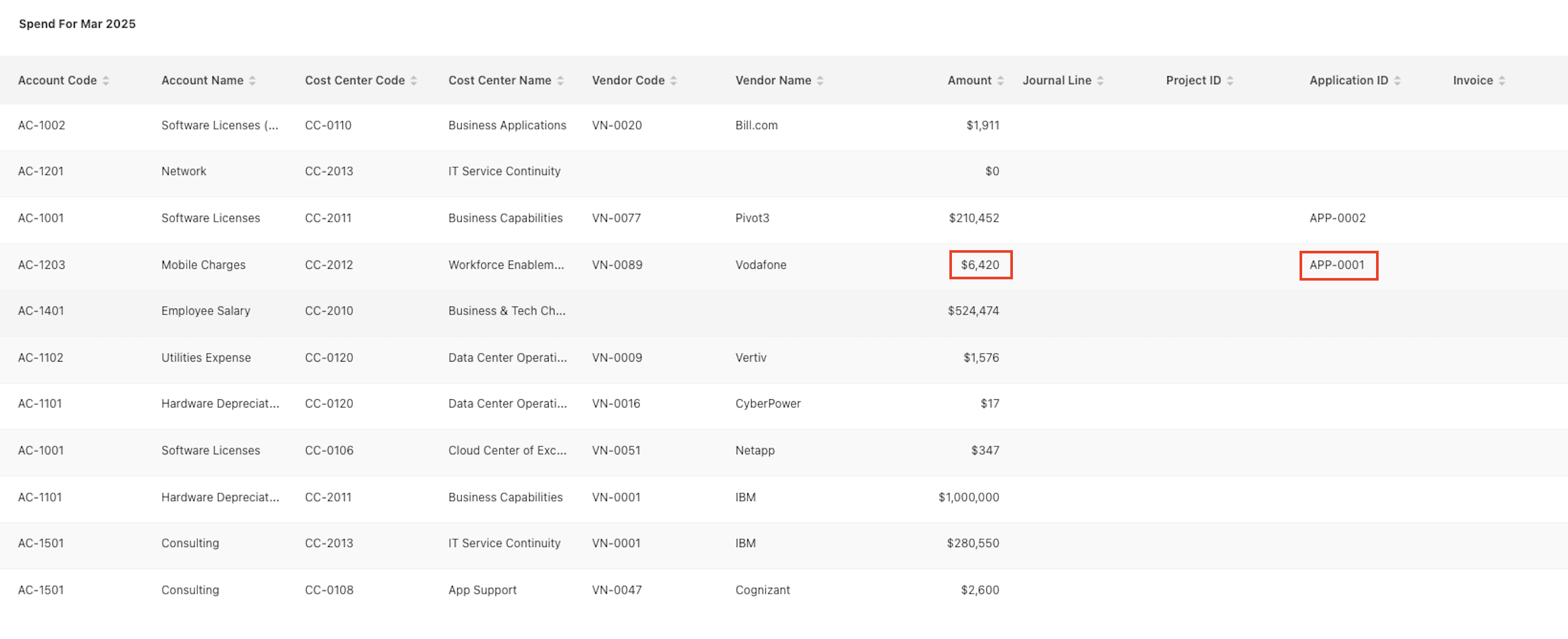Click the Cognizant vendor name cell
This screenshot has width=1568, height=639.
click(x=763, y=590)
